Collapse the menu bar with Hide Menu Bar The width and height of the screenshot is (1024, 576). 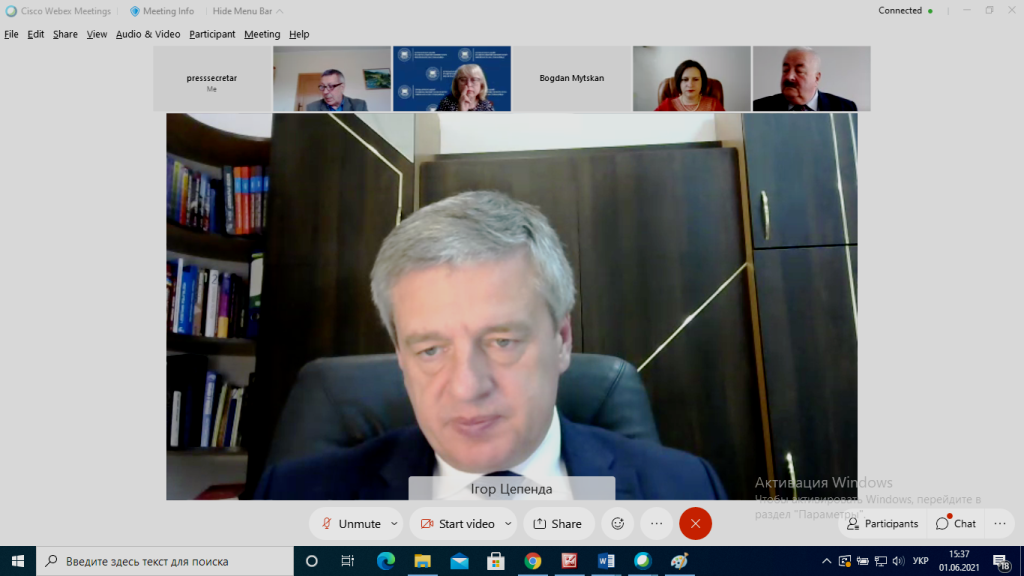point(247,11)
